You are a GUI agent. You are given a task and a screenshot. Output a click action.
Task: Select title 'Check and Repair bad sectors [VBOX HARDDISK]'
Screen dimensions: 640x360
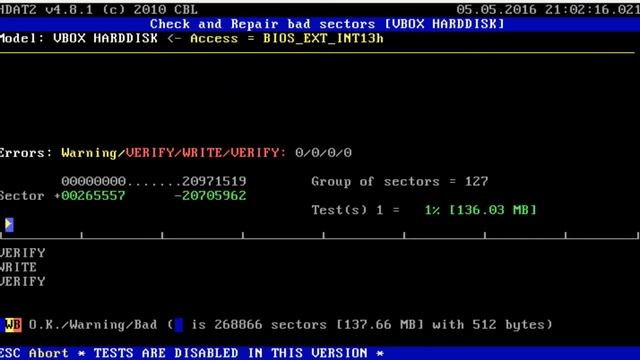(x=327, y=24)
